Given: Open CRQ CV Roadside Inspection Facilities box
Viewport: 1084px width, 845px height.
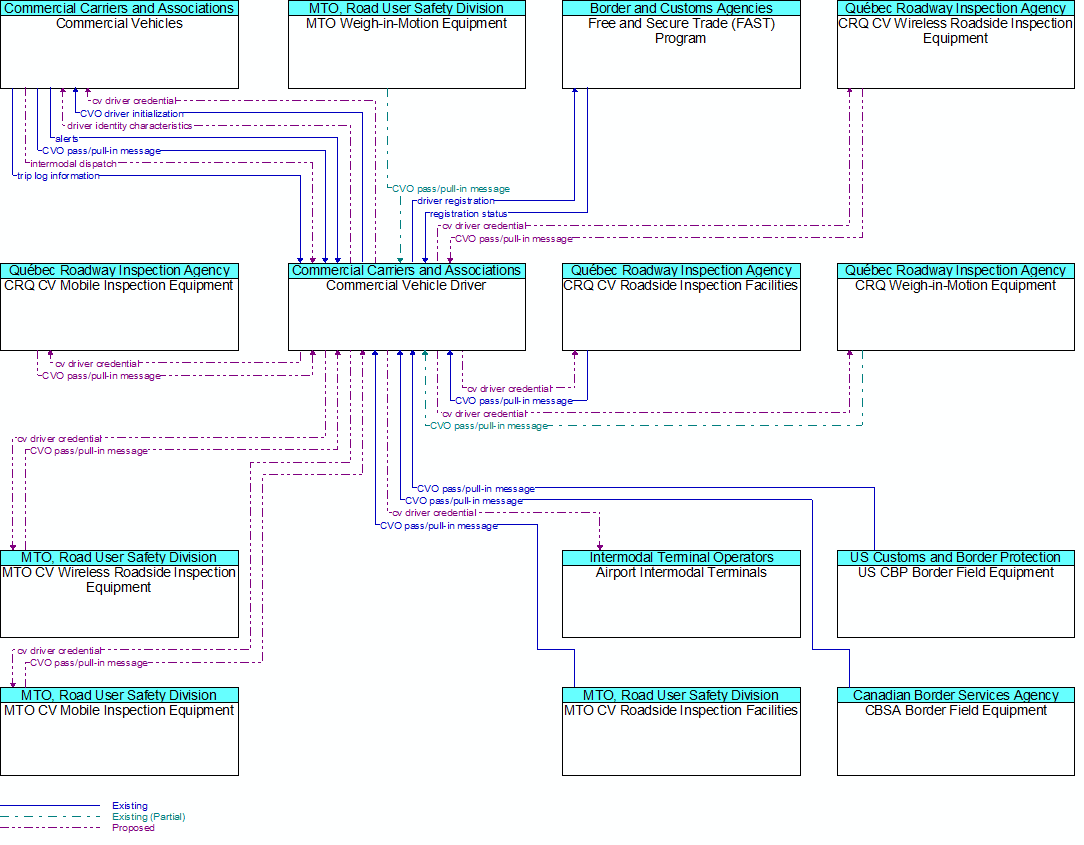Looking at the screenshot, I should coord(681,307).
